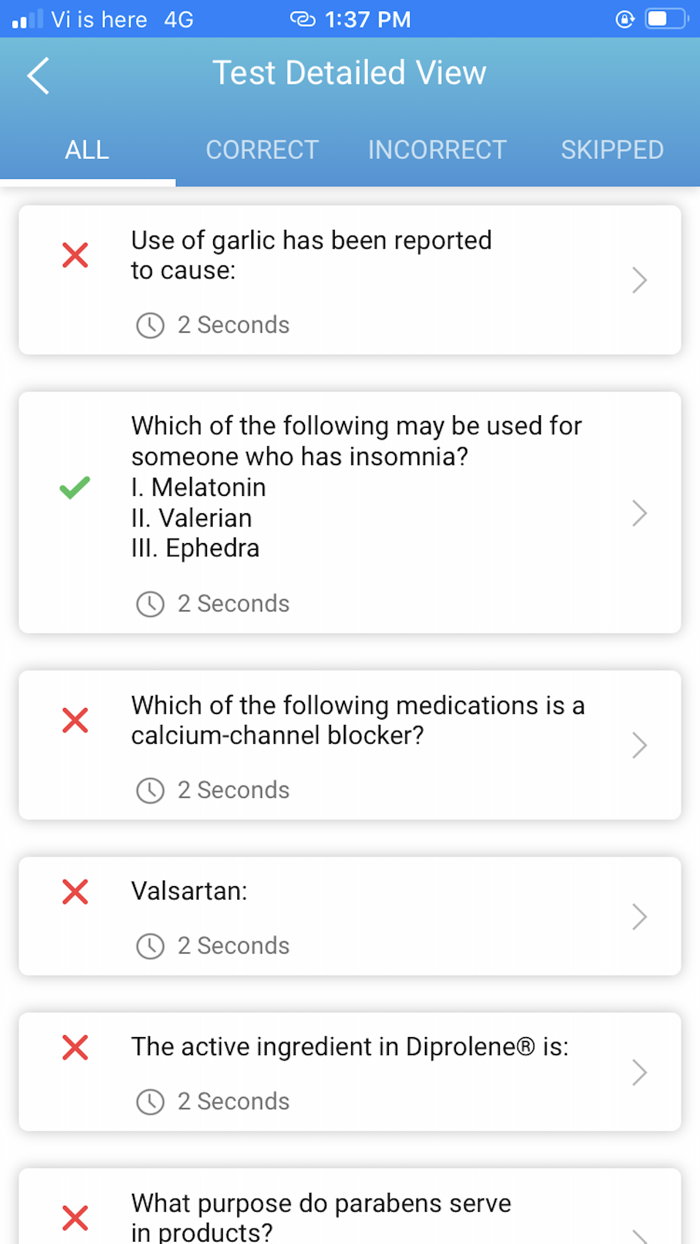
Task: Click the red X on the garlic question
Action: tap(75, 255)
